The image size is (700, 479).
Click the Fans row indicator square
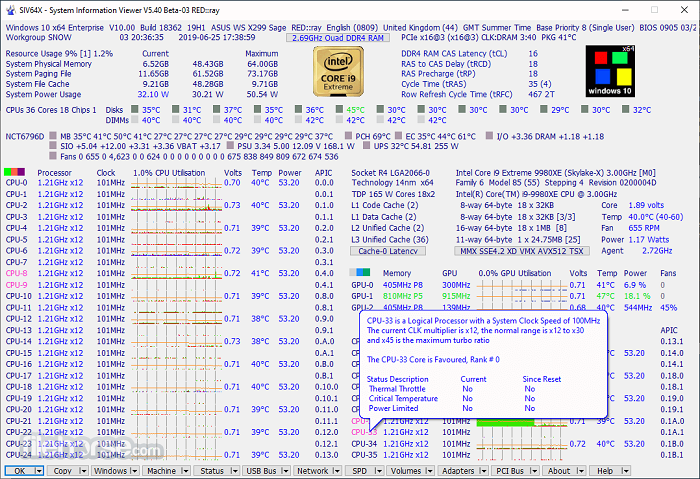click(53, 156)
